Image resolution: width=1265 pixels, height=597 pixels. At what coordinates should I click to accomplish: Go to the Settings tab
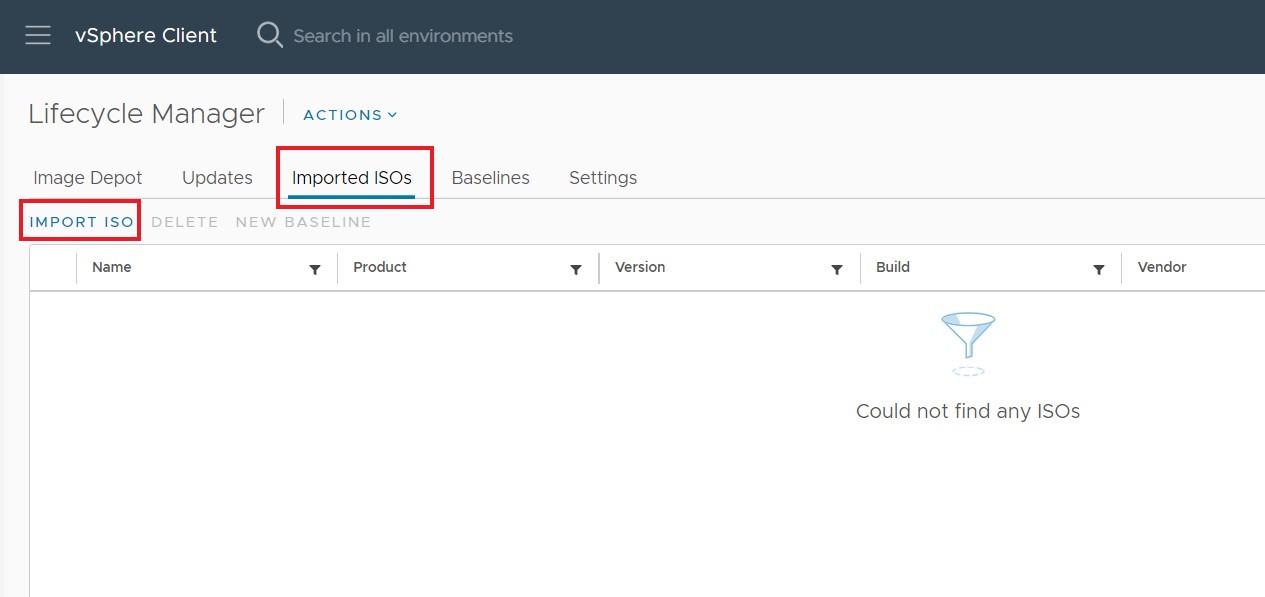point(603,178)
